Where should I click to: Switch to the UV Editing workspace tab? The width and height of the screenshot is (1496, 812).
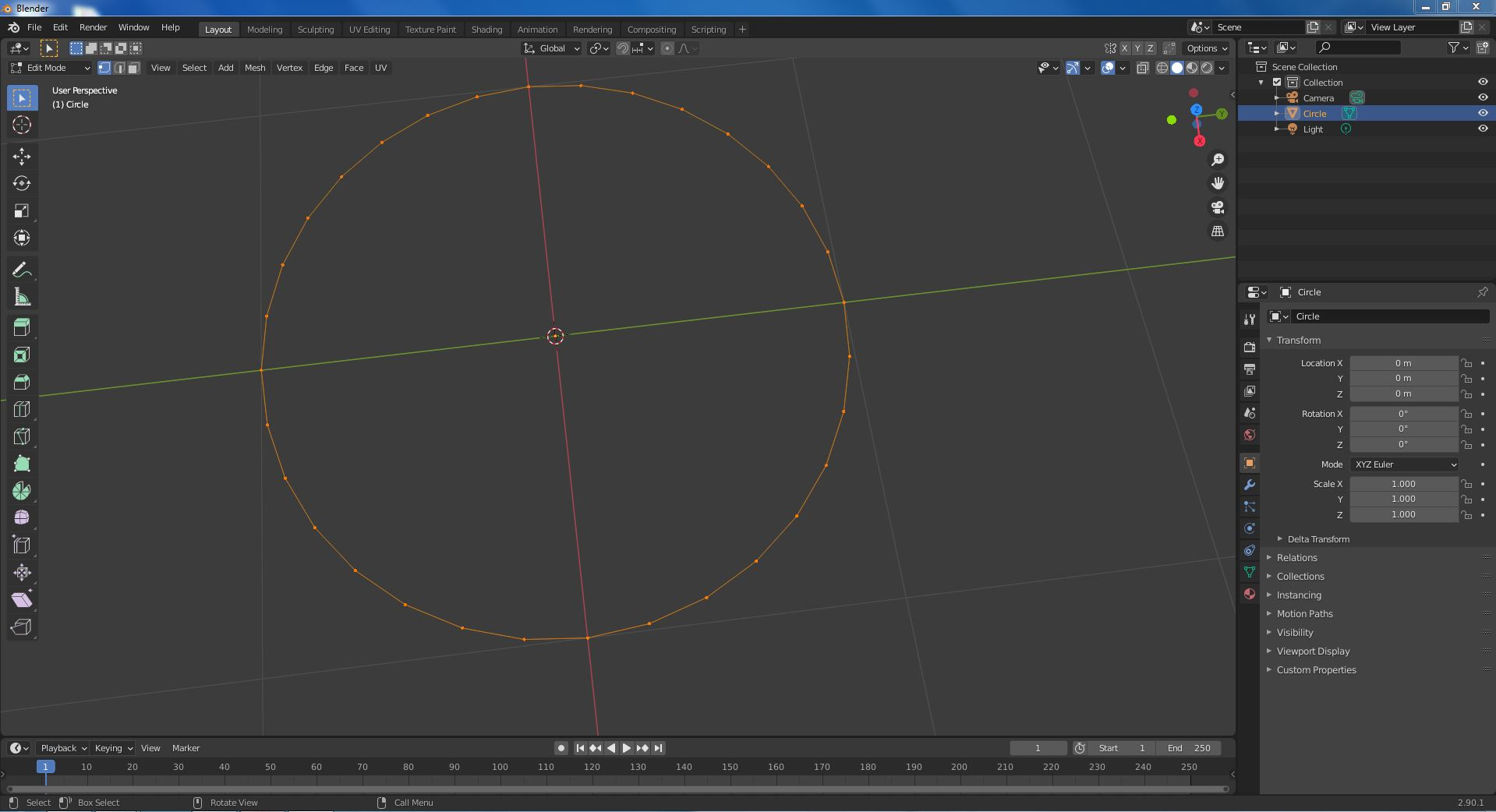(x=369, y=30)
